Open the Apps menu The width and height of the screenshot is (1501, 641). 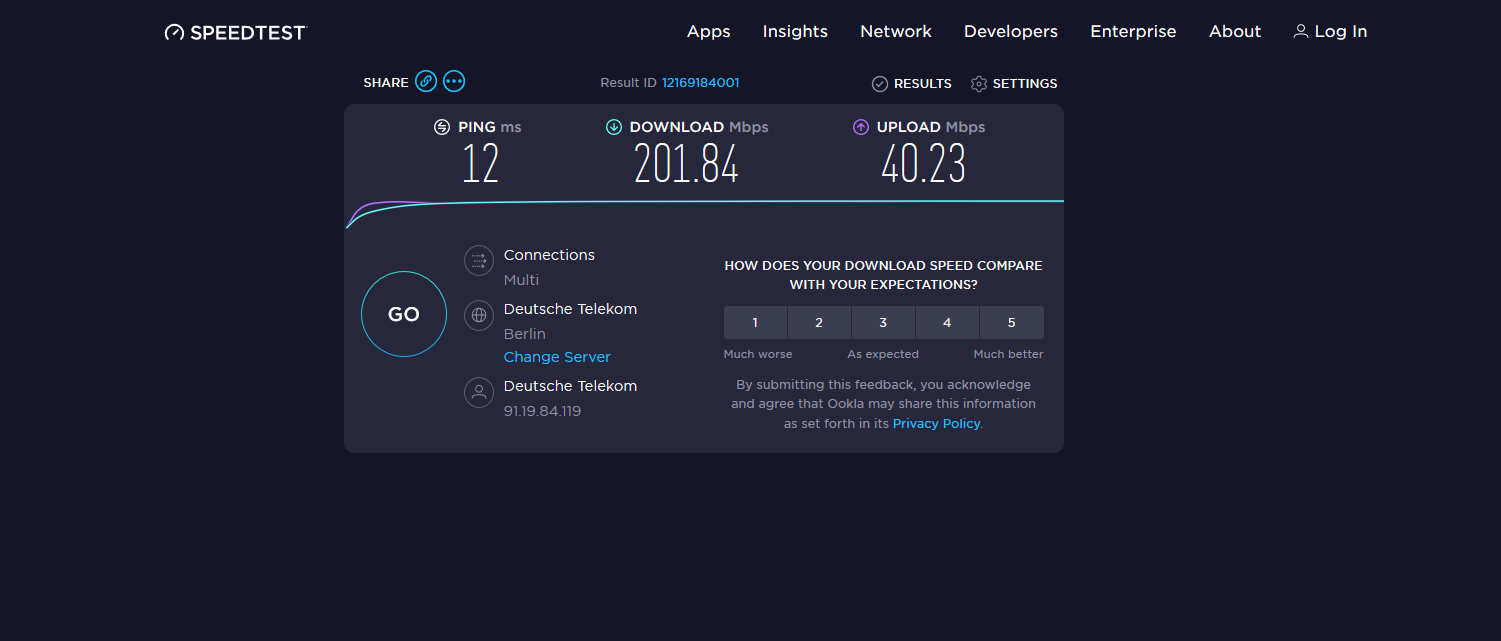pyautogui.click(x=709, y=31)
